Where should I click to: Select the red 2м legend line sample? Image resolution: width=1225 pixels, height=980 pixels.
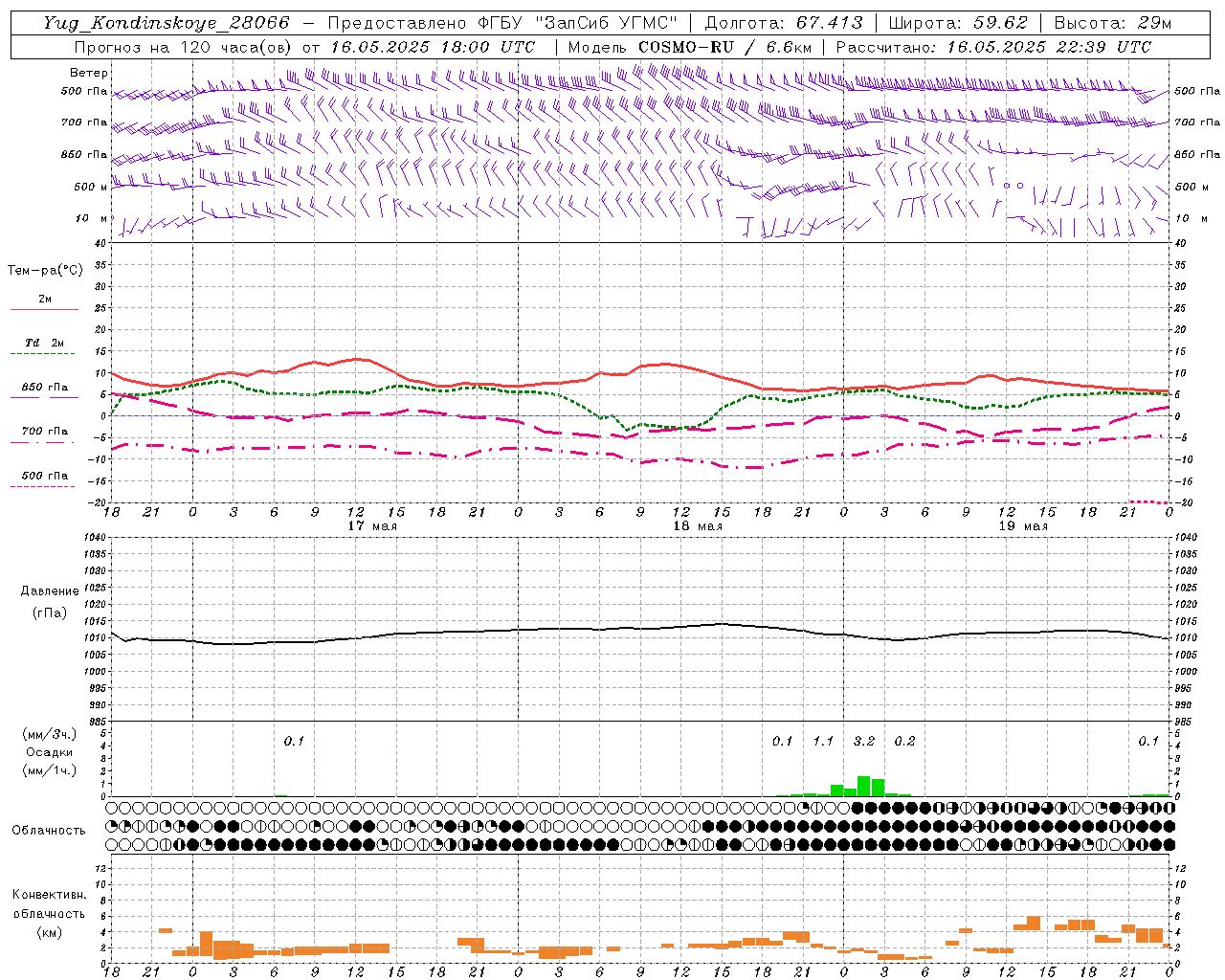point(44,309)
